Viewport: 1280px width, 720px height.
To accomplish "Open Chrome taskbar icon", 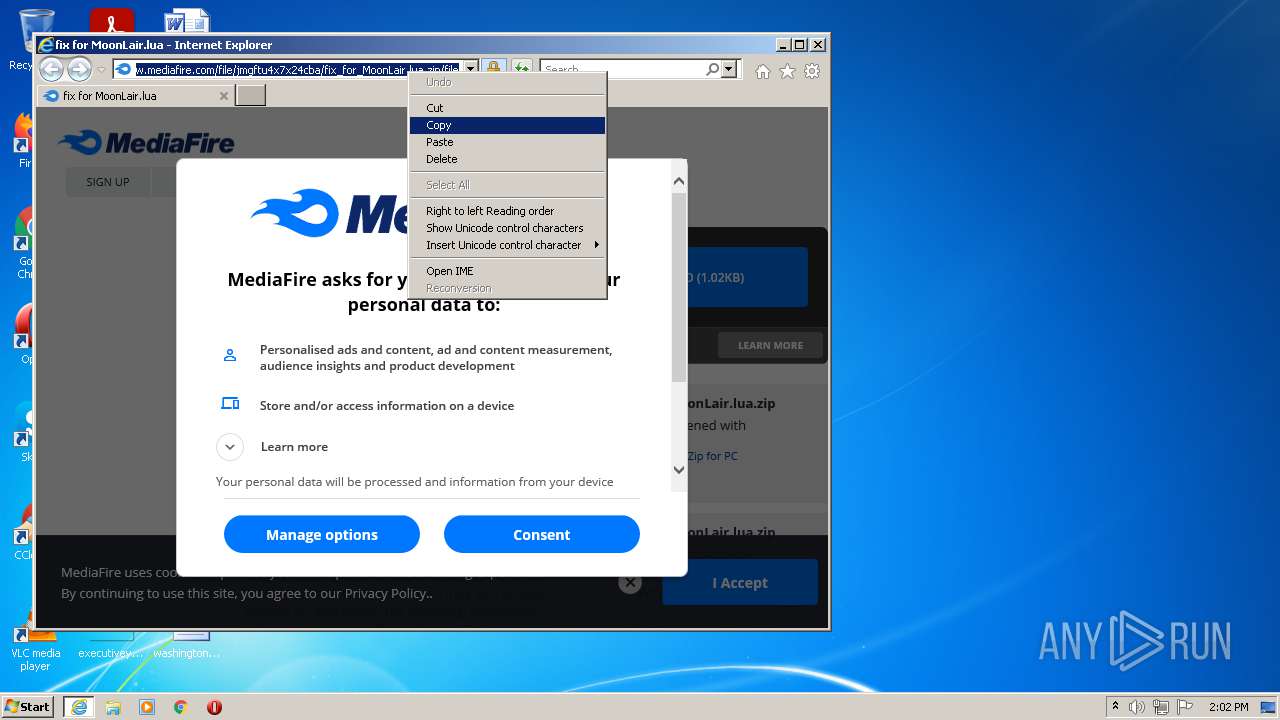I will [181, 706].
